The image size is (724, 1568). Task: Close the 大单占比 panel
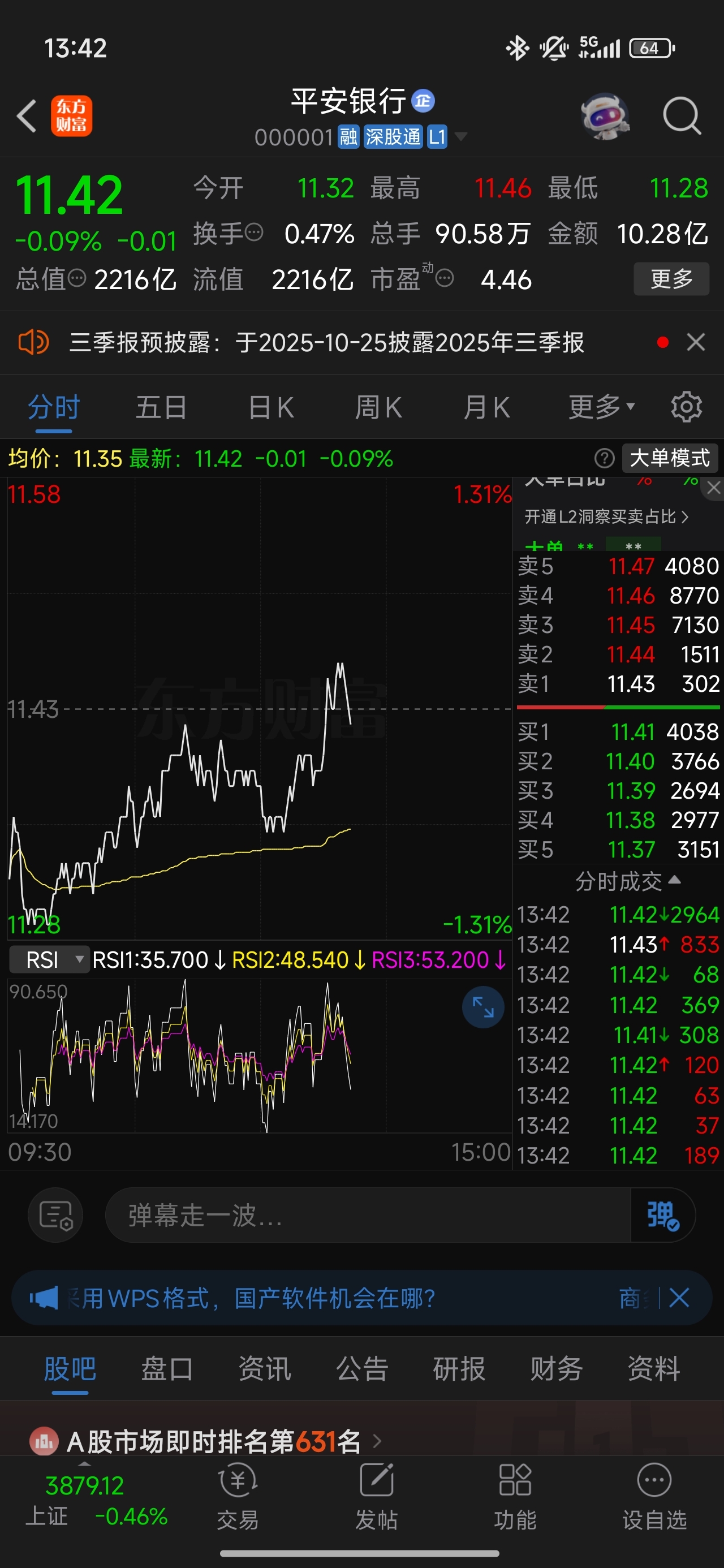(714, 488)
